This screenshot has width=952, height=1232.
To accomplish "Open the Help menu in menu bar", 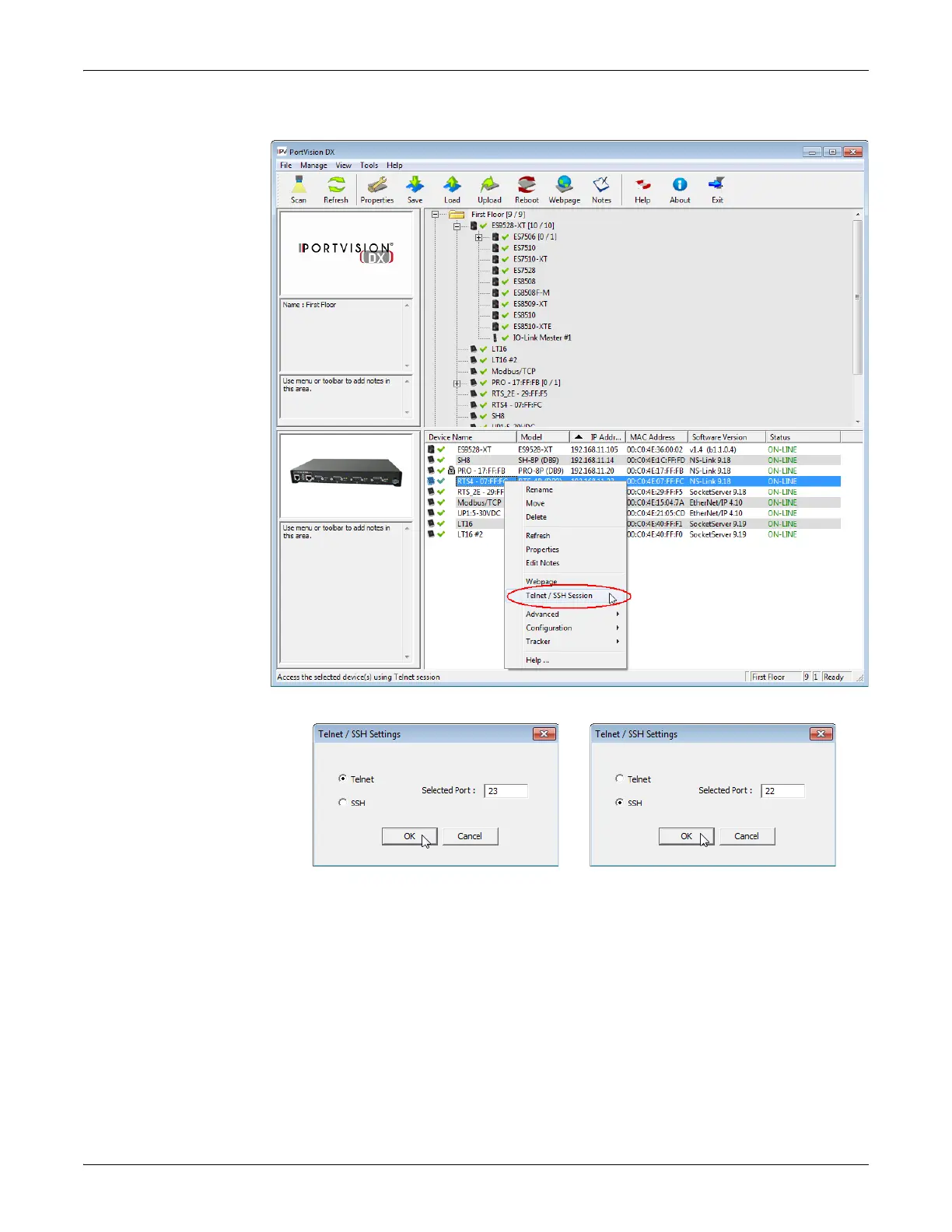I will click(x=395, y=165).
